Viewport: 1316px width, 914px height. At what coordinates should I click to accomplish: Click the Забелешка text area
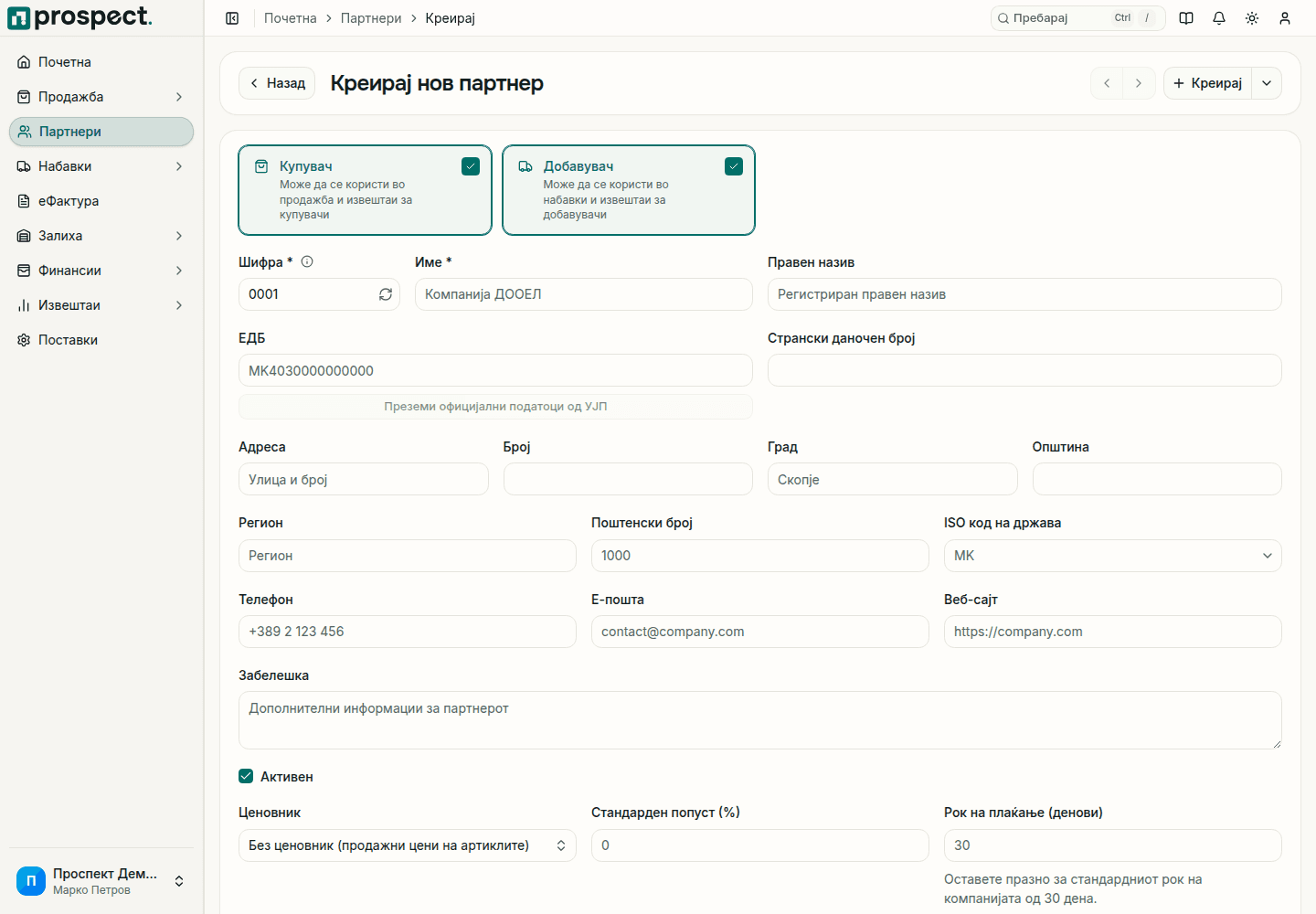(759, 720)
